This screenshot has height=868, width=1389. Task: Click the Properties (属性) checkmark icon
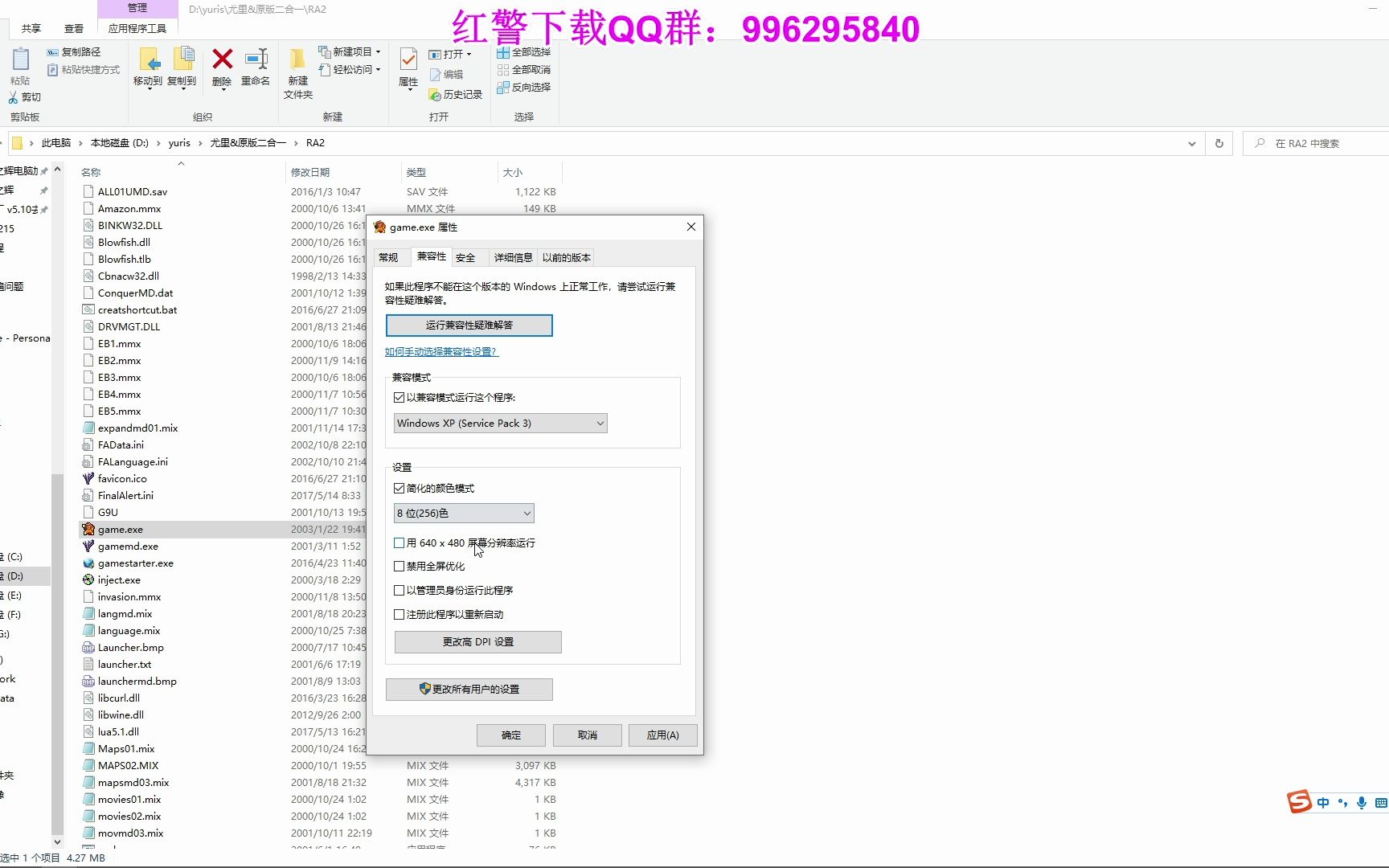[408, 59]
